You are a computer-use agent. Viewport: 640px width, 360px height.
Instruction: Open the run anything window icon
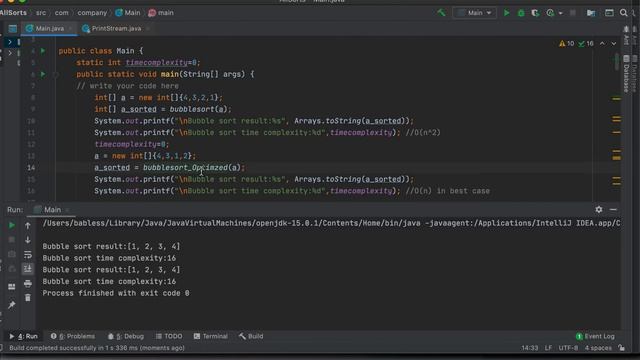pyautogui.click(x=609, y=13)
